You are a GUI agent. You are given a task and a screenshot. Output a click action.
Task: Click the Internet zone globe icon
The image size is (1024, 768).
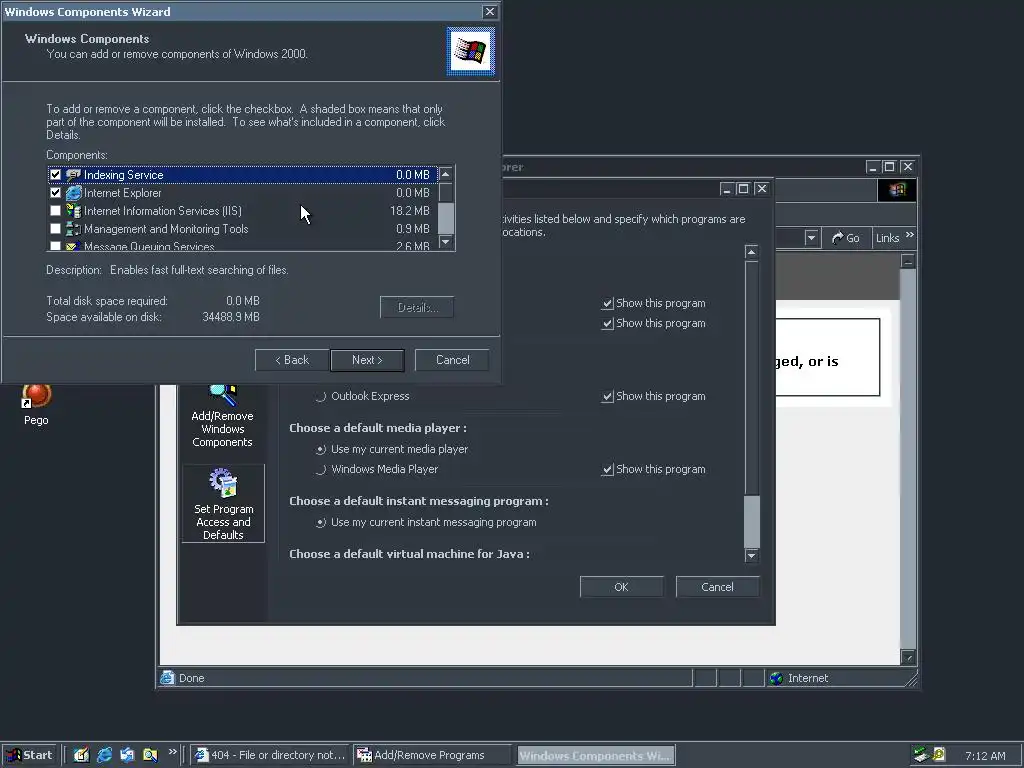776,678
